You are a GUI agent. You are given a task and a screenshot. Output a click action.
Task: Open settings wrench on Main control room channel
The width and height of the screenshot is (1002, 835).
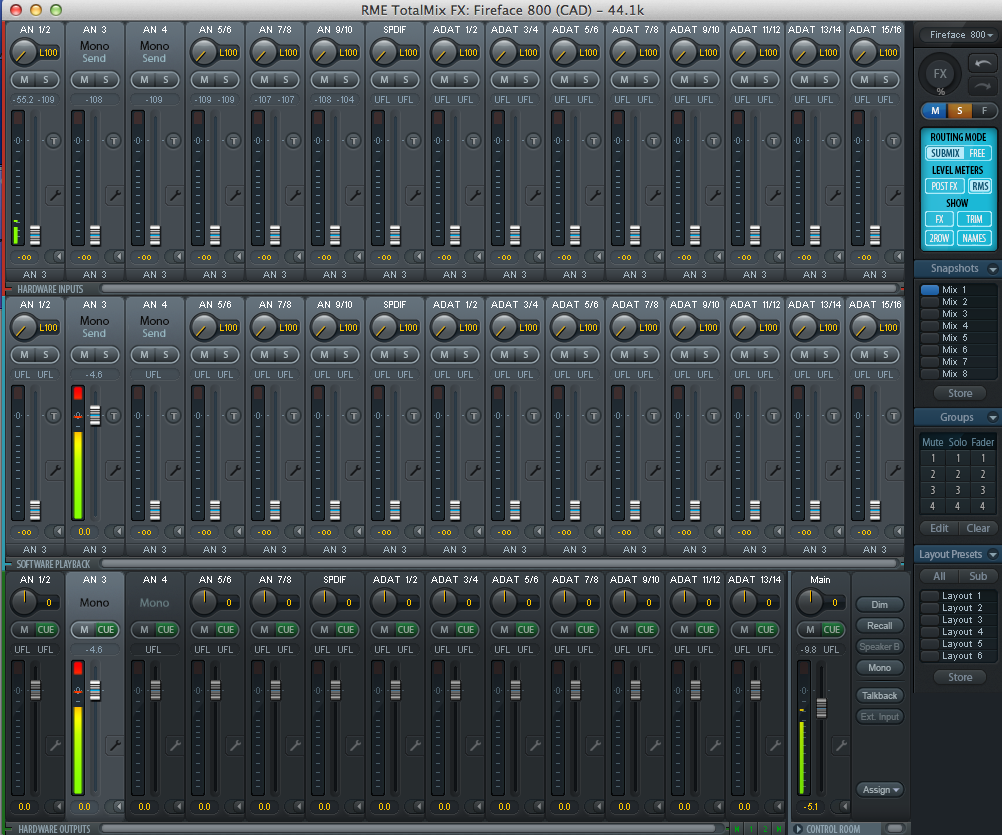click(842, 745)
